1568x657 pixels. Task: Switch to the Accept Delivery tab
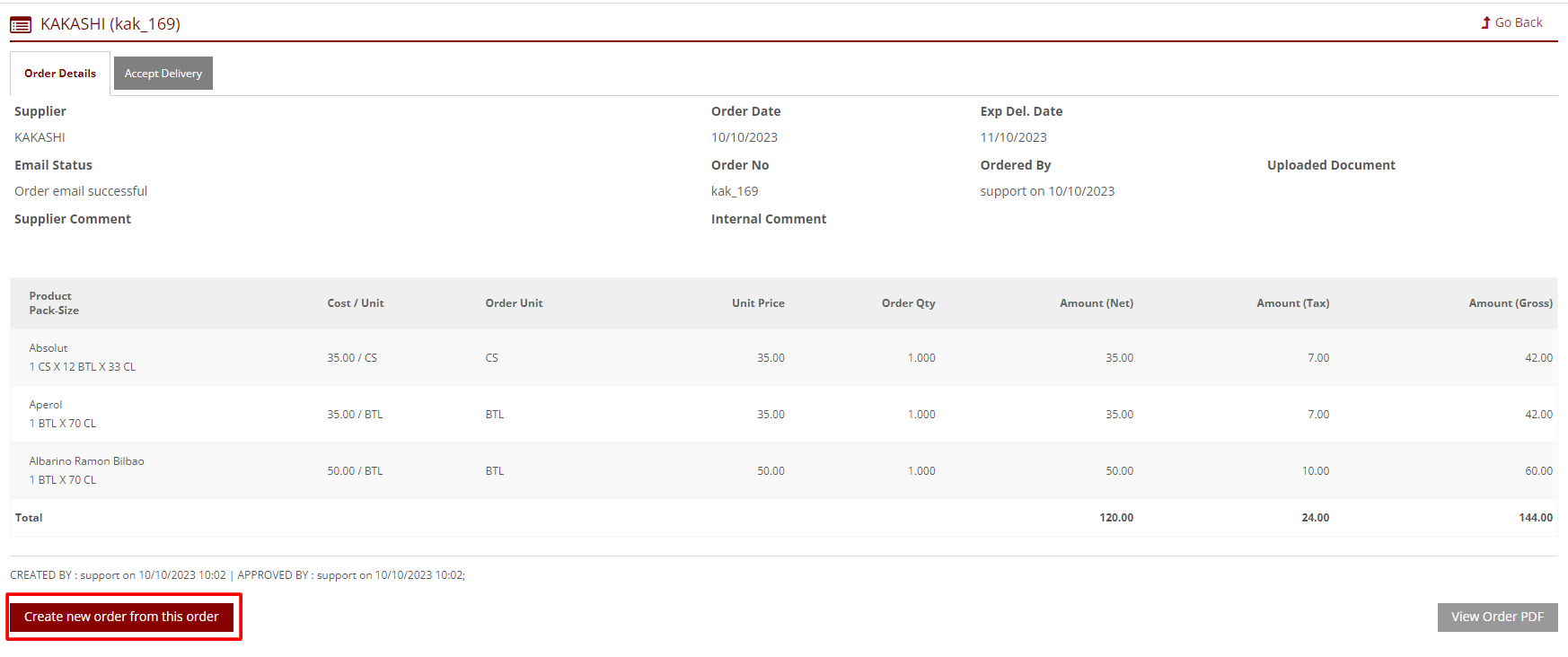(163, 74)
